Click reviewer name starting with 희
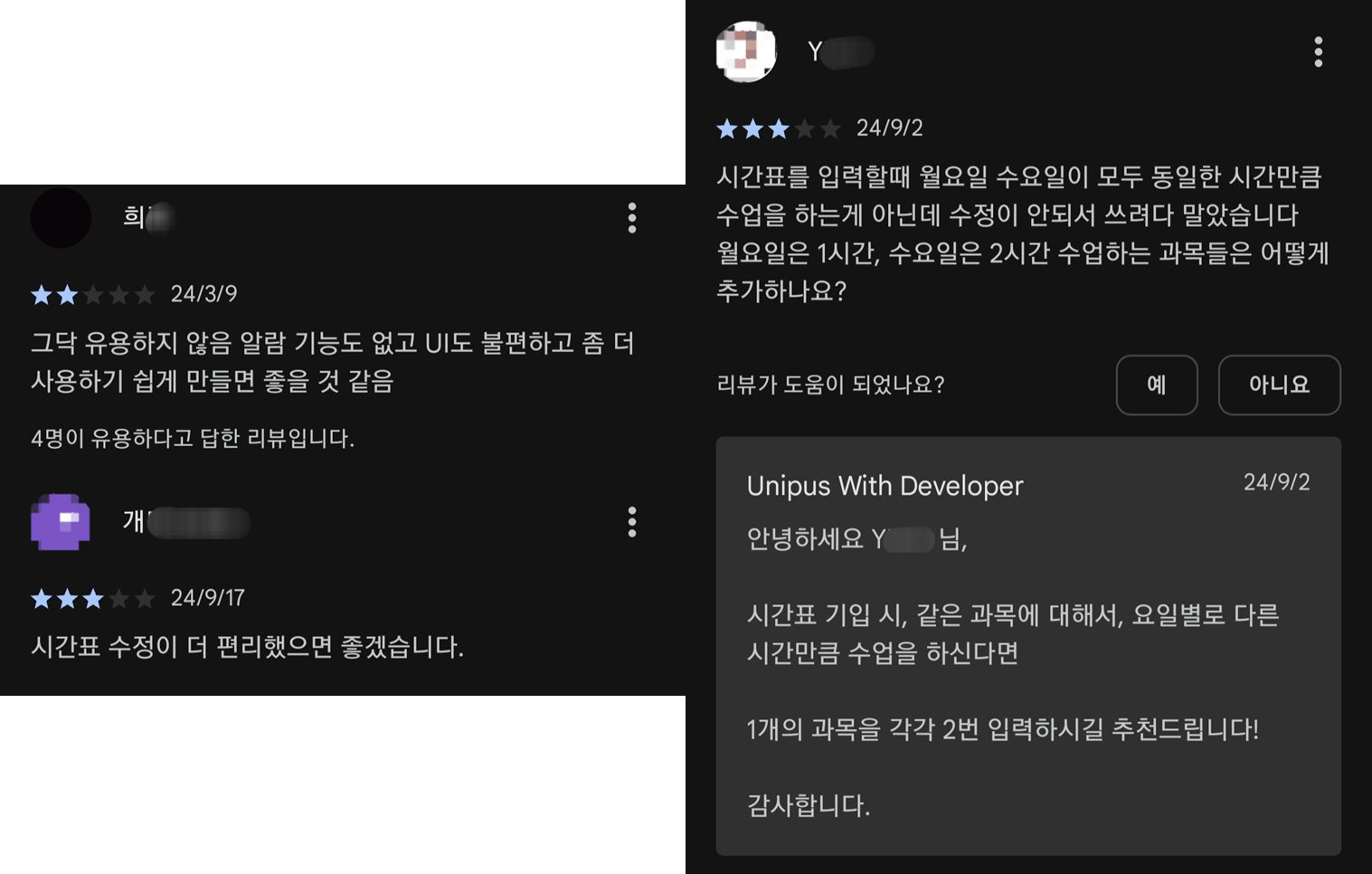 click(x=149, y=217)
